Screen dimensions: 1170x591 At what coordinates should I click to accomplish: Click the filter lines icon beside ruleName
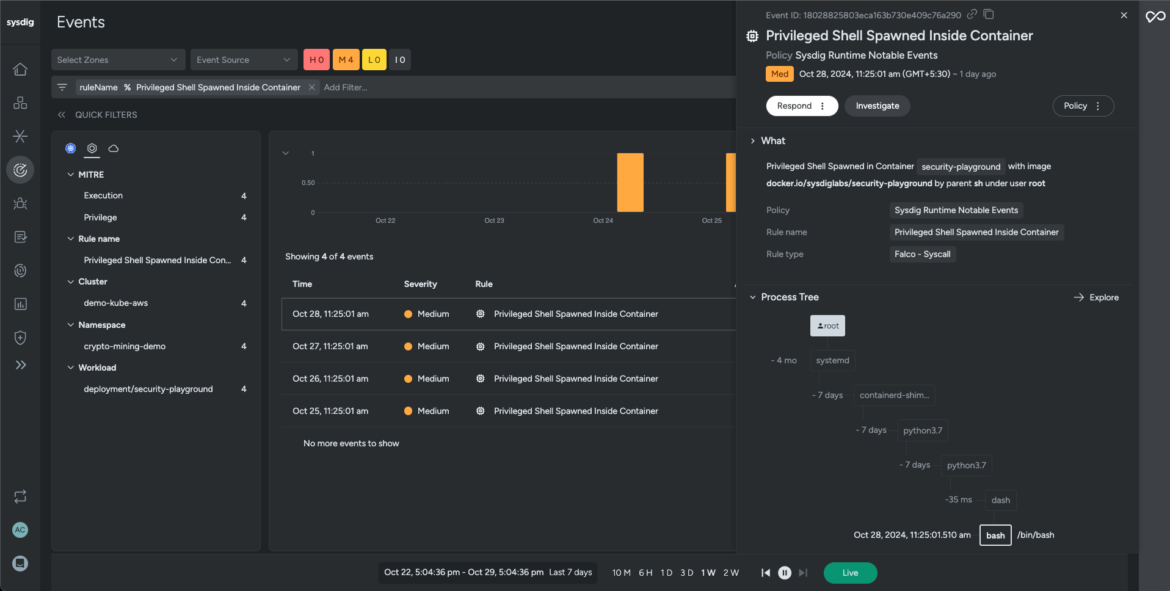coord(62,87)
